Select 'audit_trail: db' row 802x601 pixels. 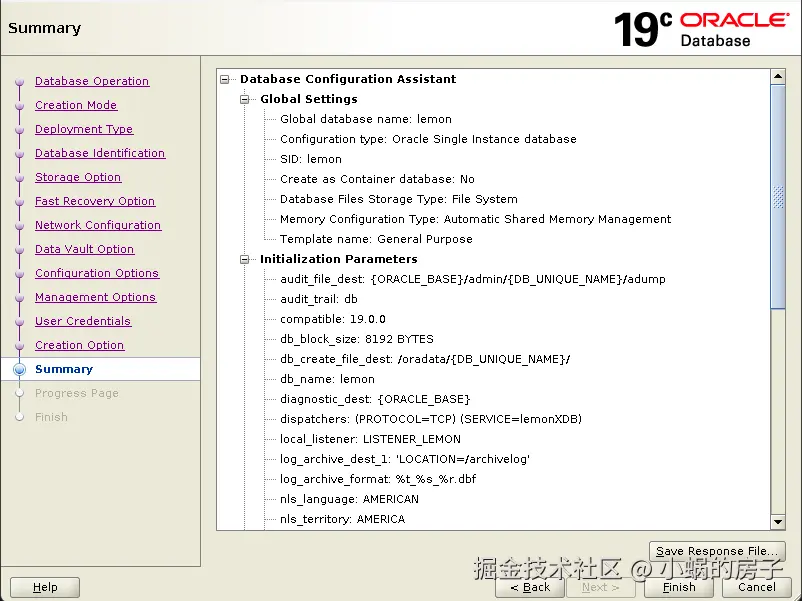[x=319, y=299]
